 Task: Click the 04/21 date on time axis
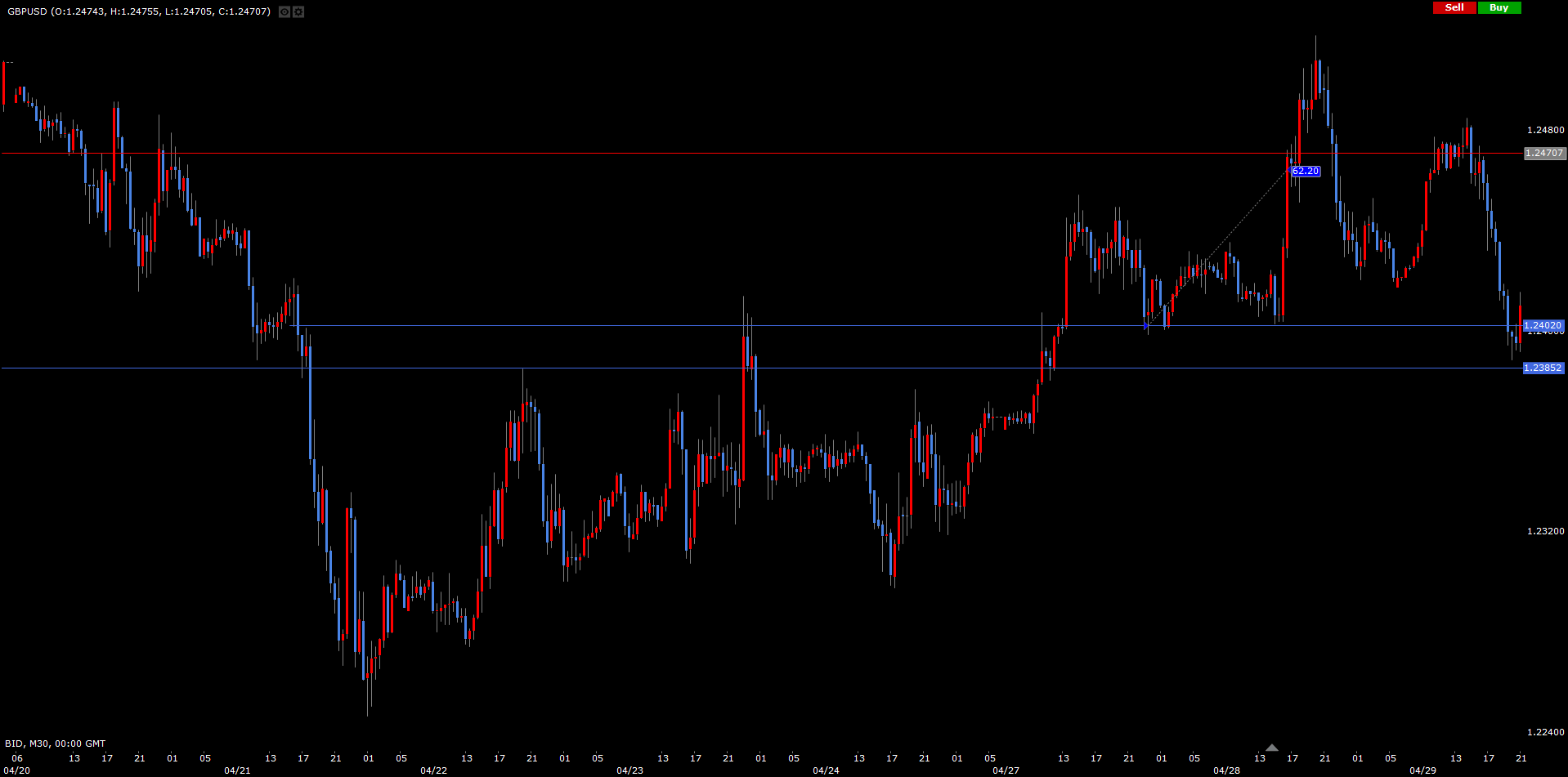(x=237, y=770)
